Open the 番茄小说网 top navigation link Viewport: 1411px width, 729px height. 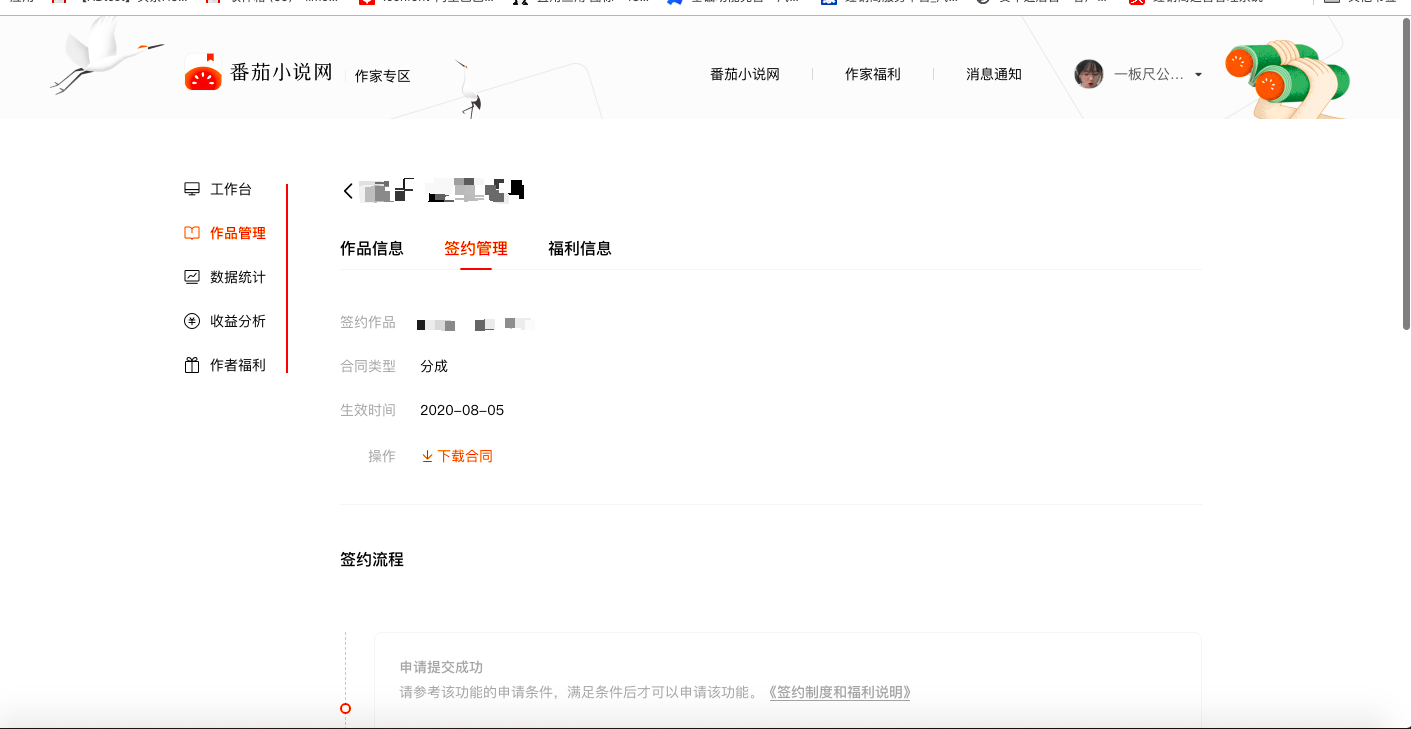coord(745,74)
